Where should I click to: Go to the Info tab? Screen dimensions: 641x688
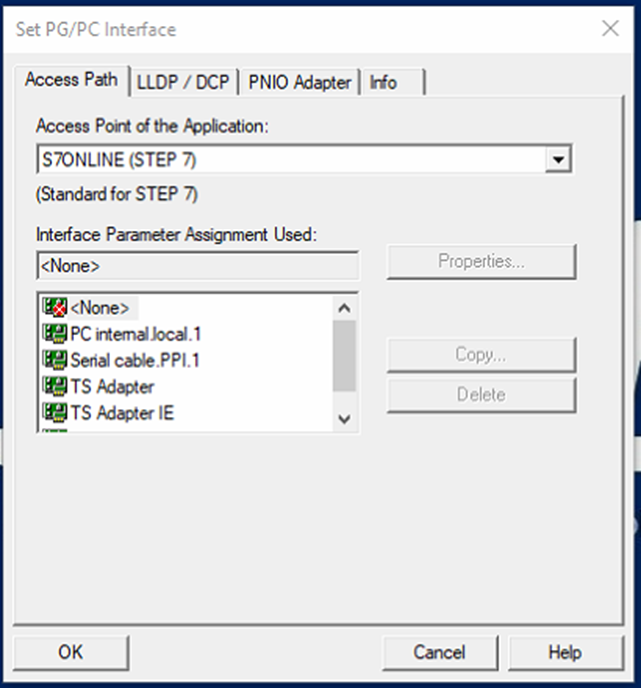[384, 83]
